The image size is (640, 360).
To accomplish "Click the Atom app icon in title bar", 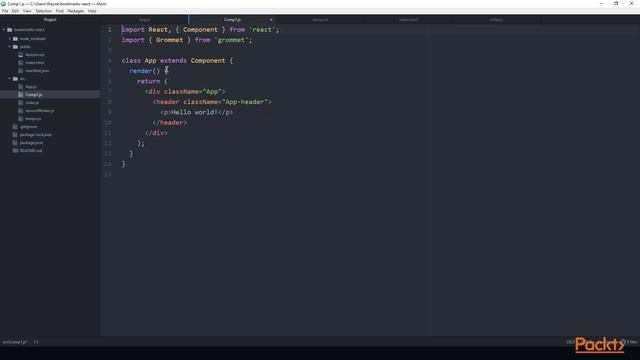I will [x=3, y=4].
